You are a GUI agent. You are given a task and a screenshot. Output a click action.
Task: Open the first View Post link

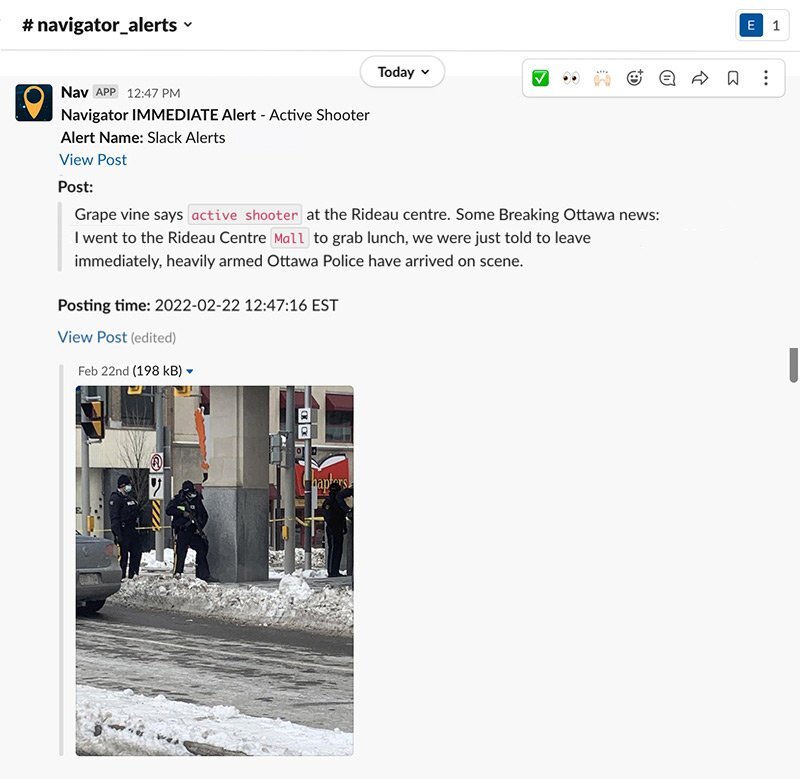click(x=92, y=159)
